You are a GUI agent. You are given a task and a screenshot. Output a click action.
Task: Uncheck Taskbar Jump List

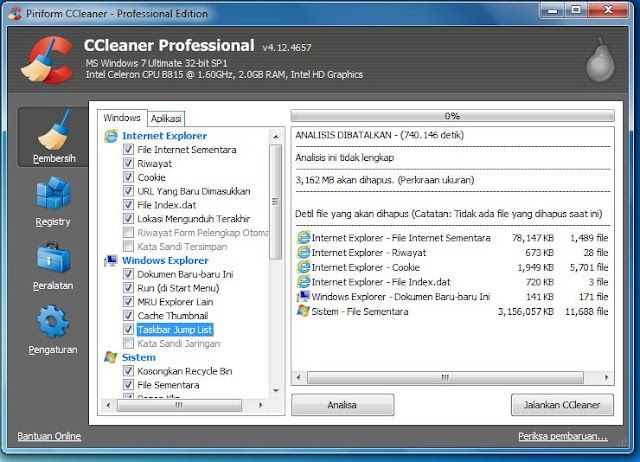[128, 329]
